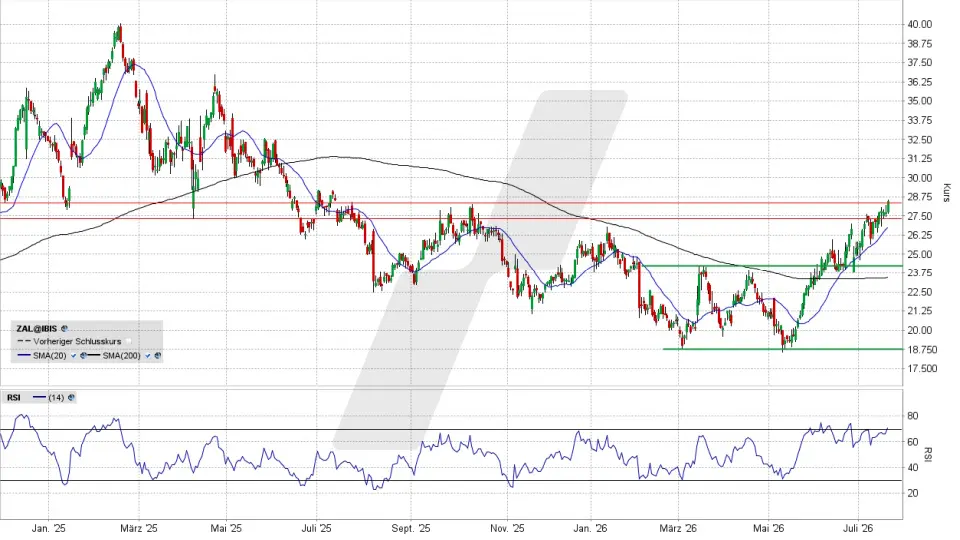Click the Juli '25 date label
Screen dimensions: 960x540
tap(317, 528)
